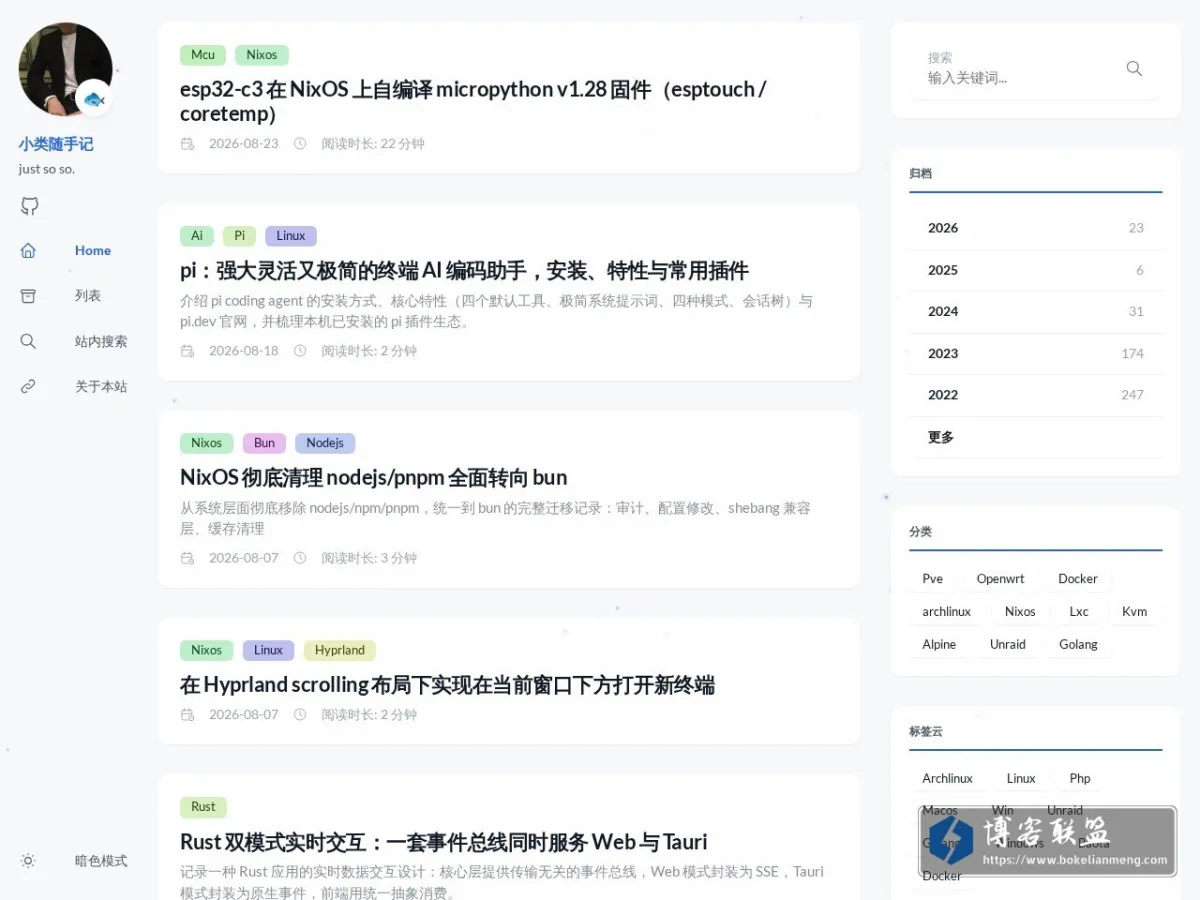Open NixOS 彻底清理 nodejs/pnpm article
The height and width of the screenshot is (900, 1200).
[373, 477]
